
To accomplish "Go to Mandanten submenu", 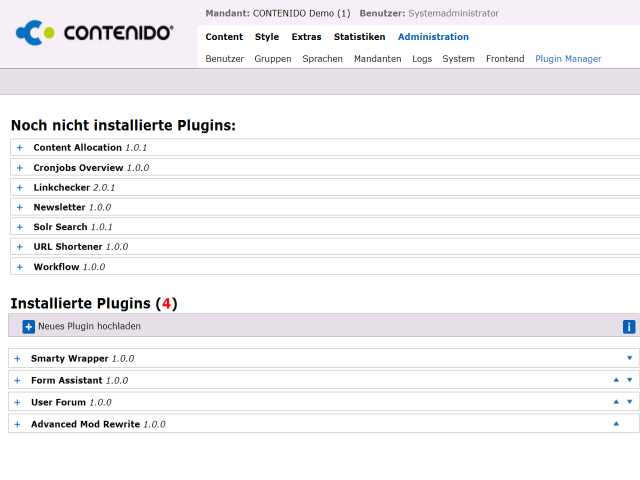I will tap(378, 59).
